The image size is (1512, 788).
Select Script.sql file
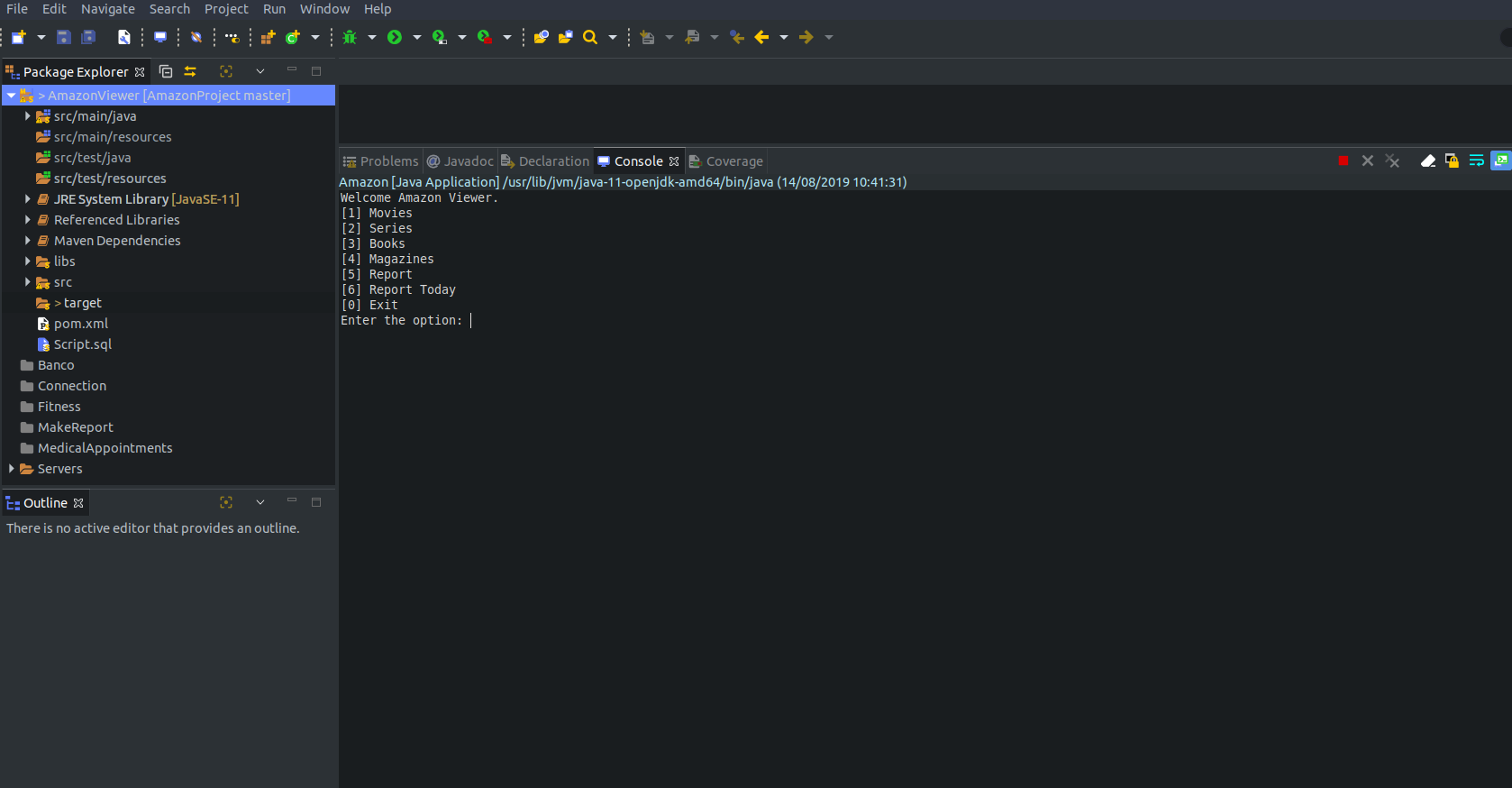point(83,344)
